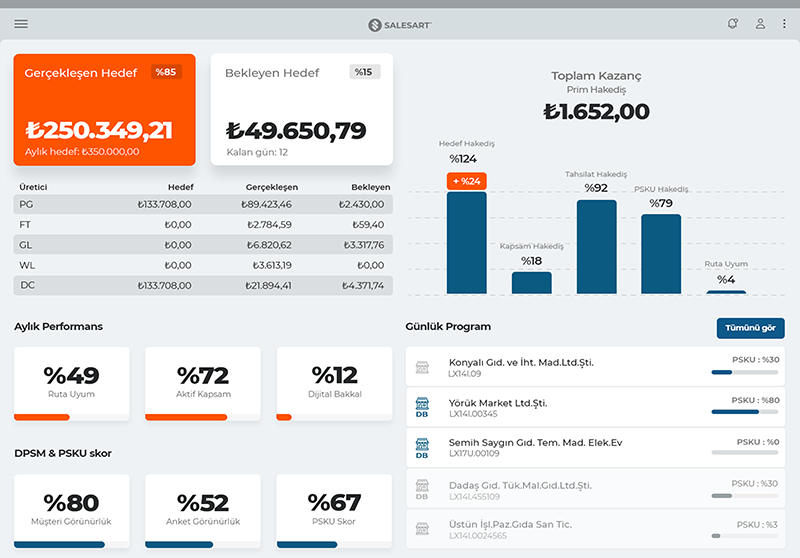Click the Salesart logo in header
This screenshot has width=800, height=558.
click(x=400, y=24)
